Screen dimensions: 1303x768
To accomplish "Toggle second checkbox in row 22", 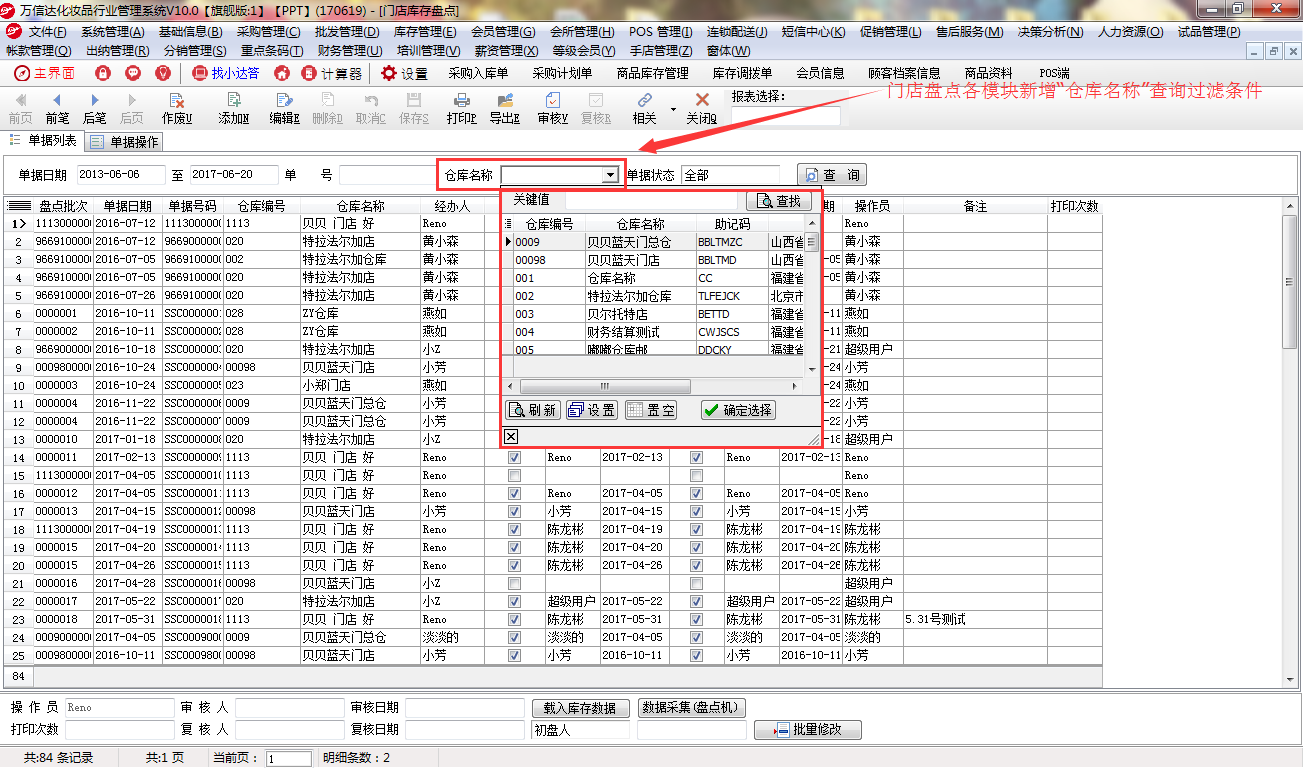I will point(696,602).
